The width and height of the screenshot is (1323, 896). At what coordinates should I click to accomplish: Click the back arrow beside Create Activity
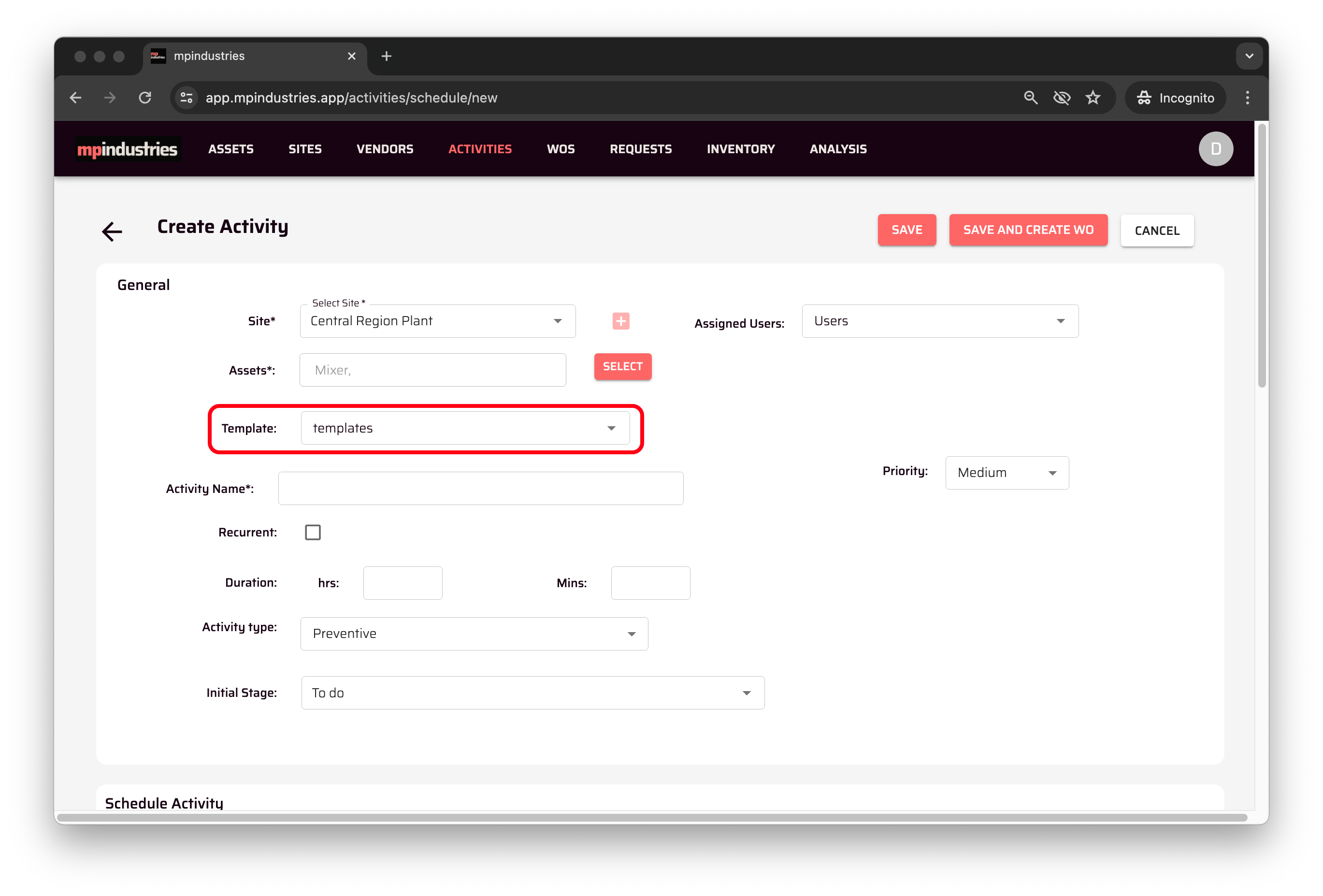coord(112,231)
